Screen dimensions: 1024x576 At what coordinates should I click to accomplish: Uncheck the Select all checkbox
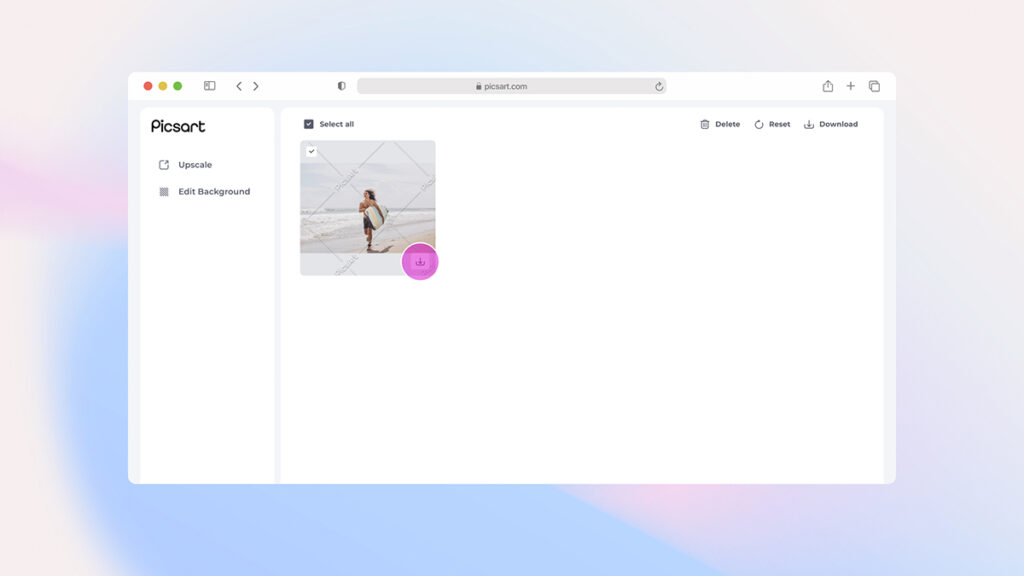(x=308, y=124)
